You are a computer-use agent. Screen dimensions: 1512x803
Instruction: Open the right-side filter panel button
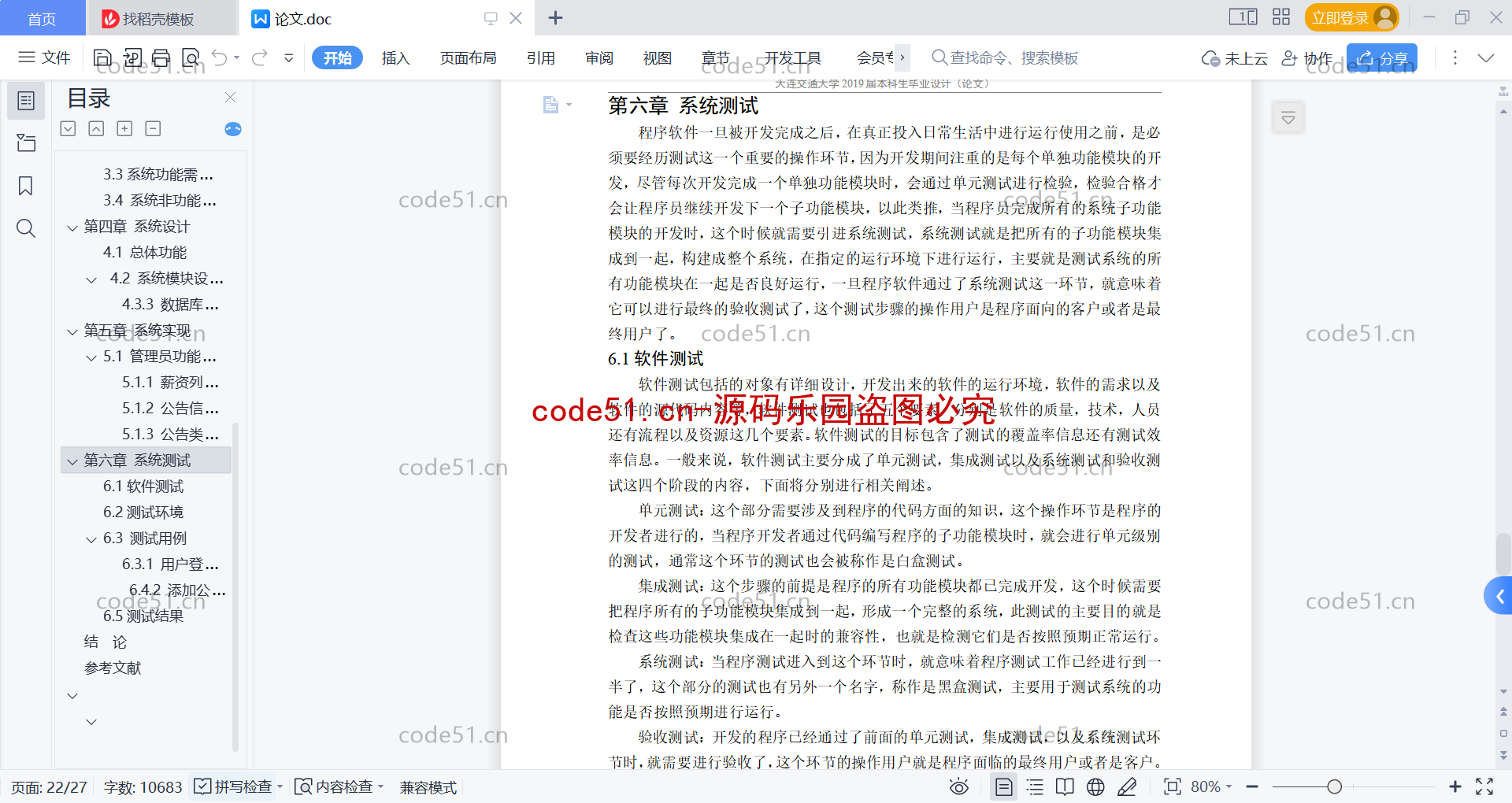coord(1288,118)
